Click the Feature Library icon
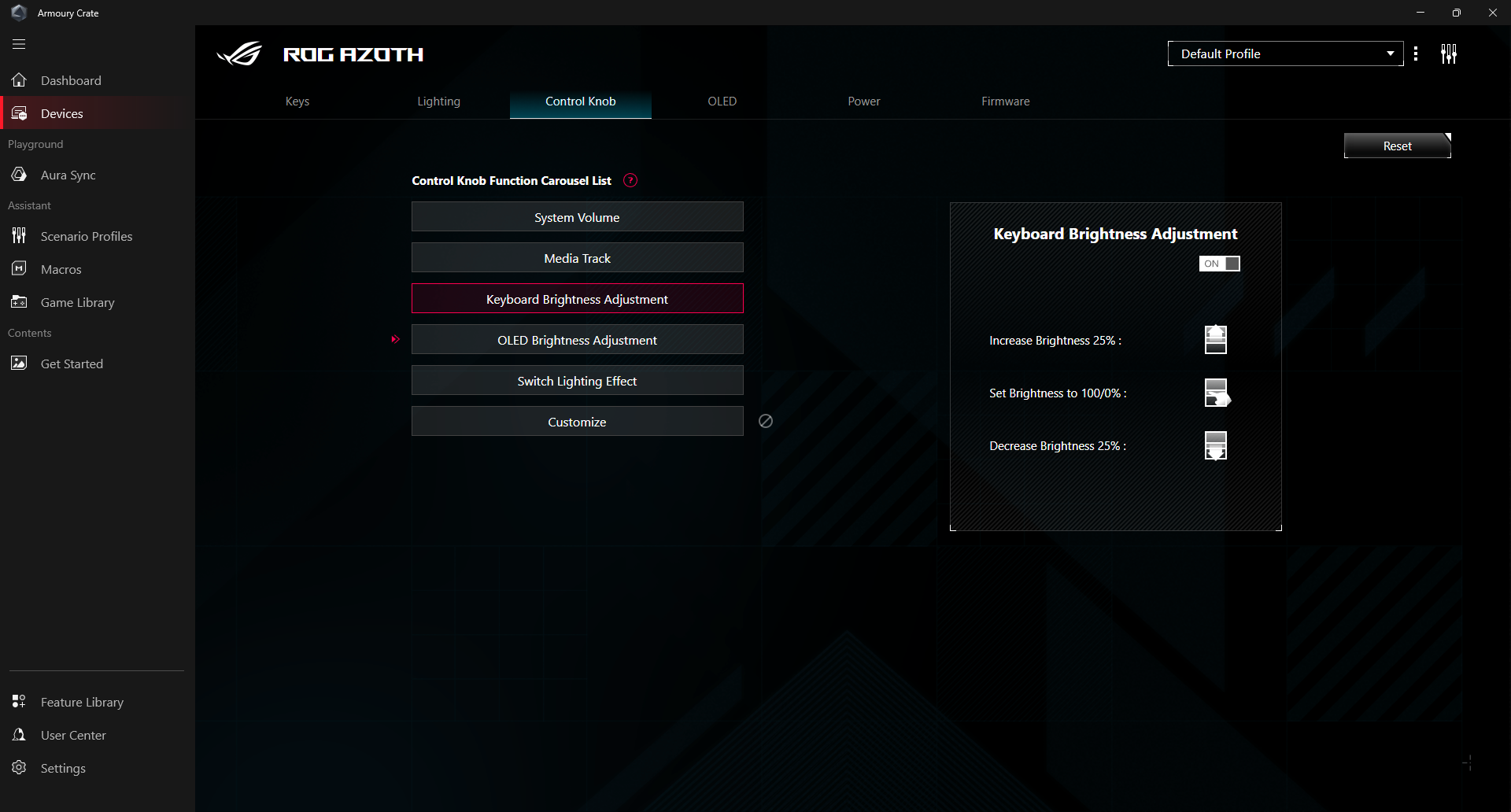Image resolution: width=1511 pixels, height=812 pixels. coord(19,702)
